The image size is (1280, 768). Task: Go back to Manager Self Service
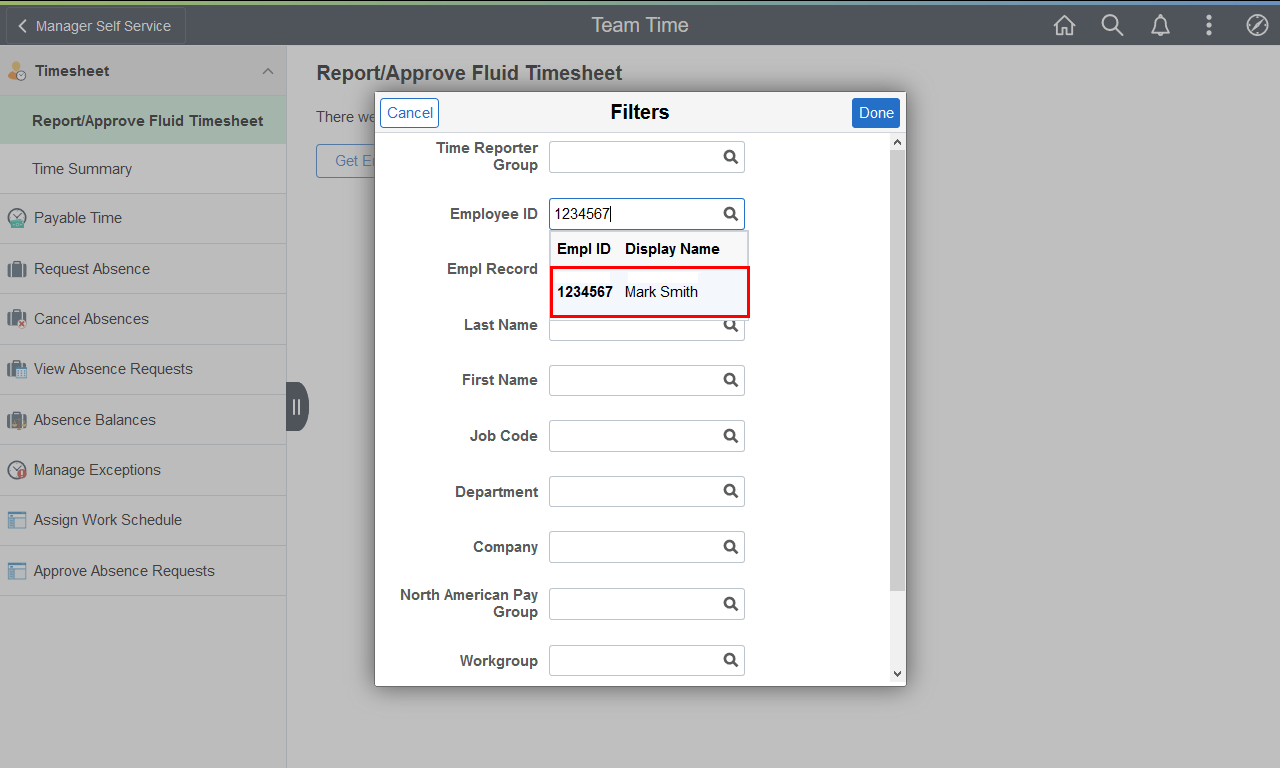pos(95,26)
